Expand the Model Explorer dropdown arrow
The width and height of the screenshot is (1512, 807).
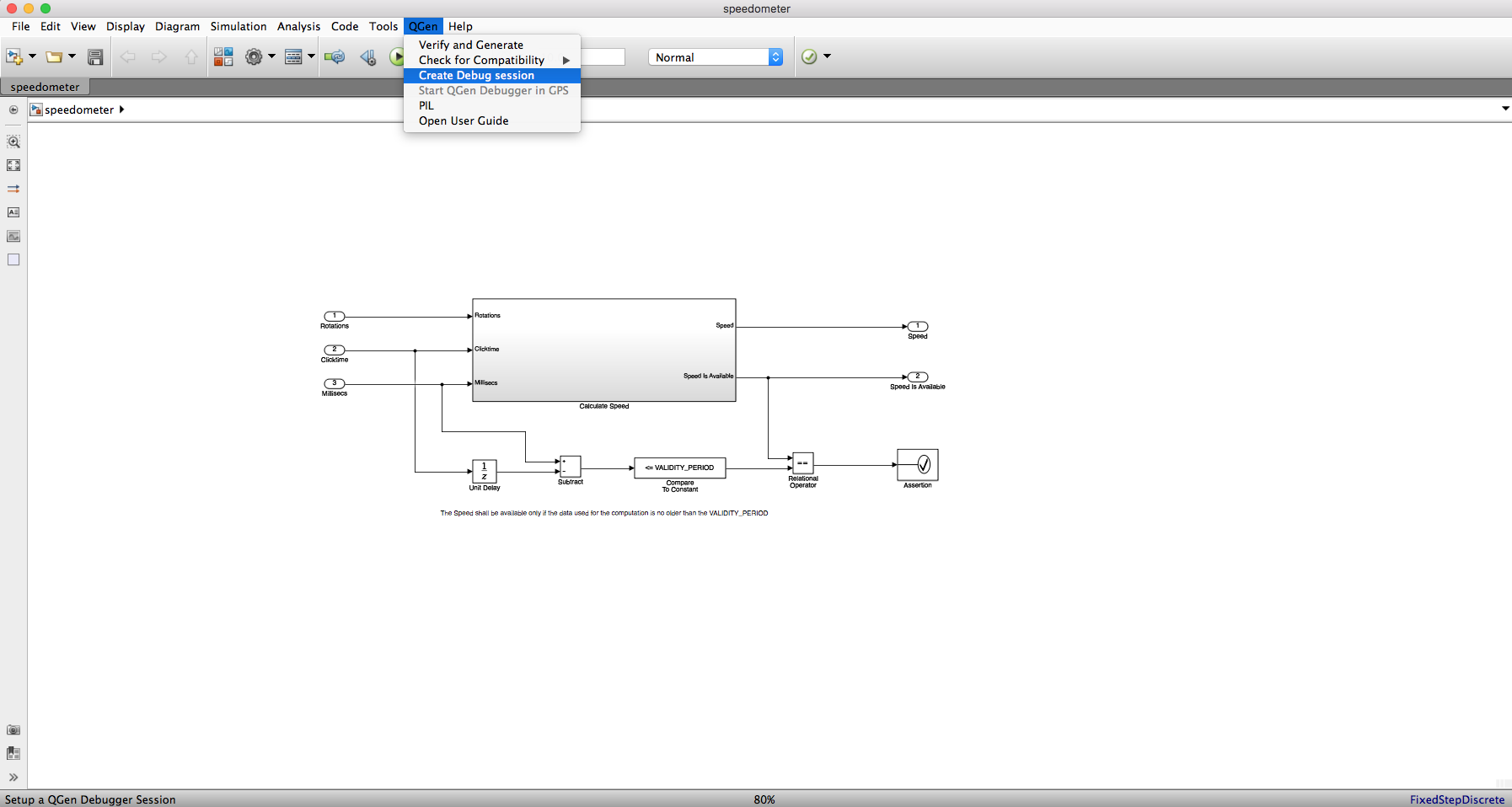[x=311, y=56]
